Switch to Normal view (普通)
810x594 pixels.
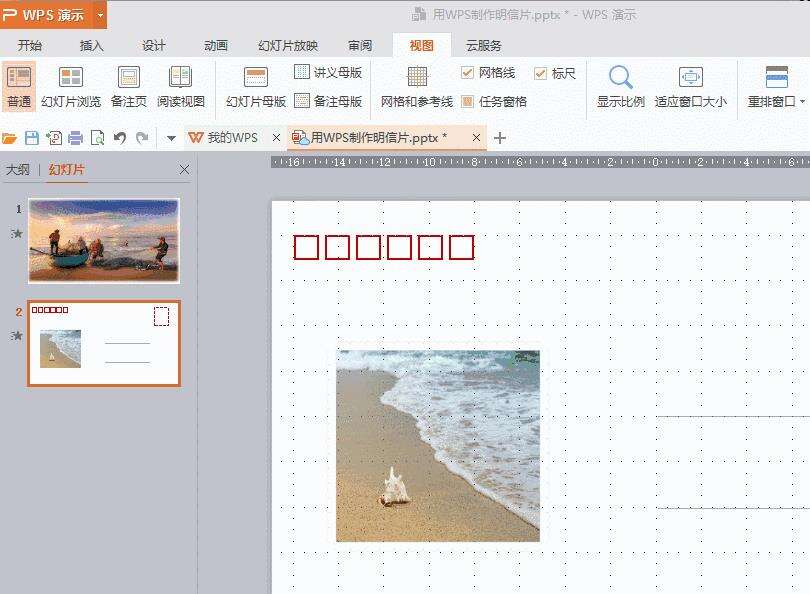[17, 85]
